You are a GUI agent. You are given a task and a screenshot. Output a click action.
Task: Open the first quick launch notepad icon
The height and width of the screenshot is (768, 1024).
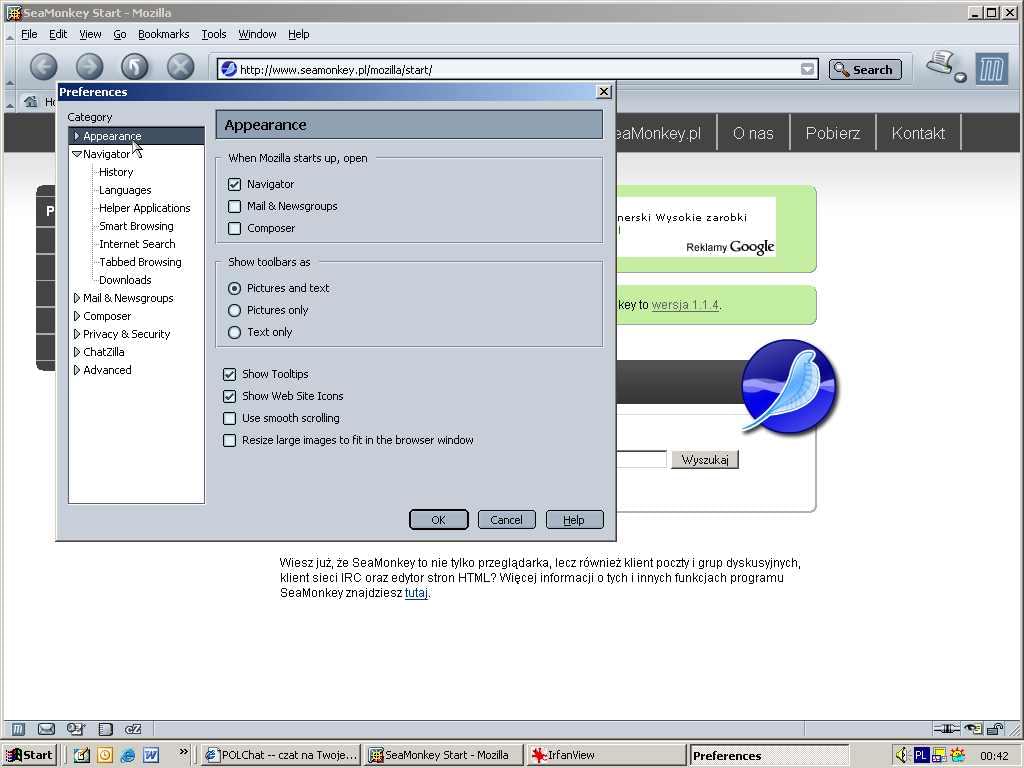point(82,755)
